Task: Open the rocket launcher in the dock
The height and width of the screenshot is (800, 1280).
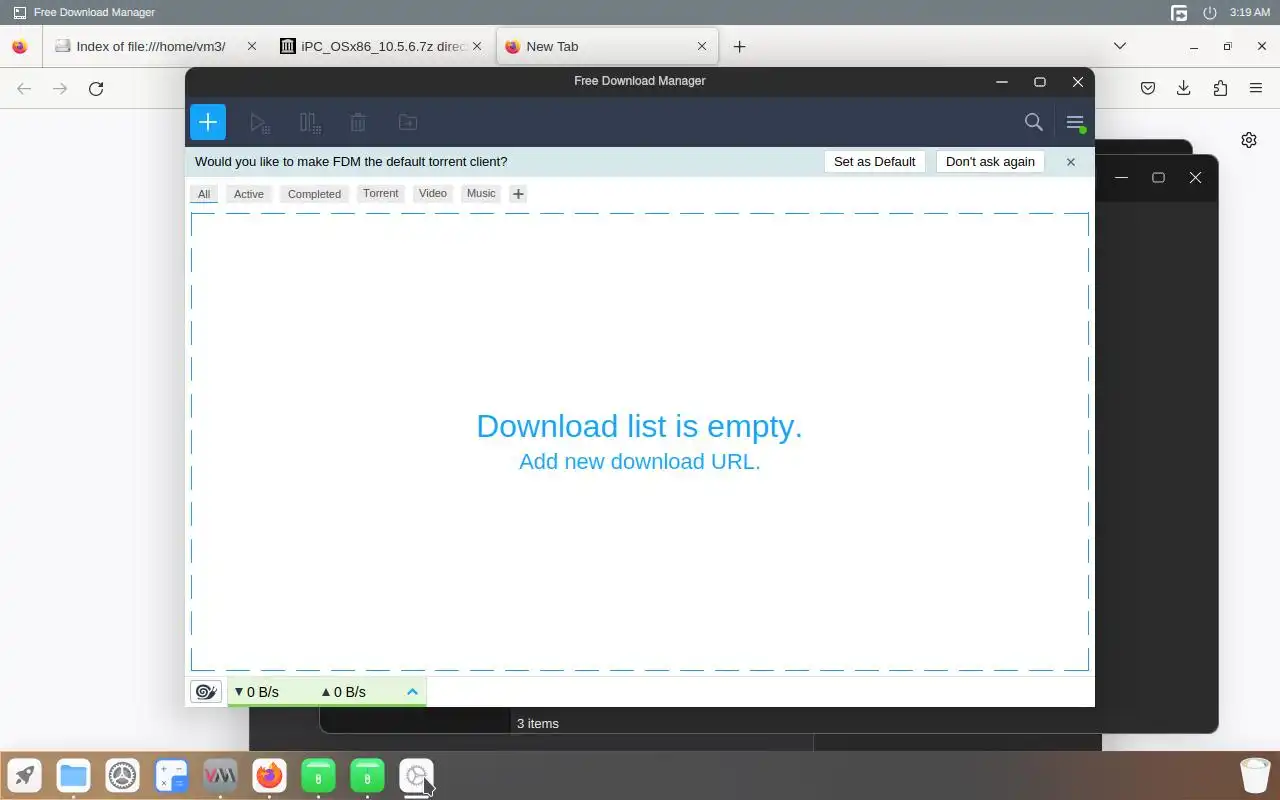Action: pyautogui.click(x=24, y=775)
